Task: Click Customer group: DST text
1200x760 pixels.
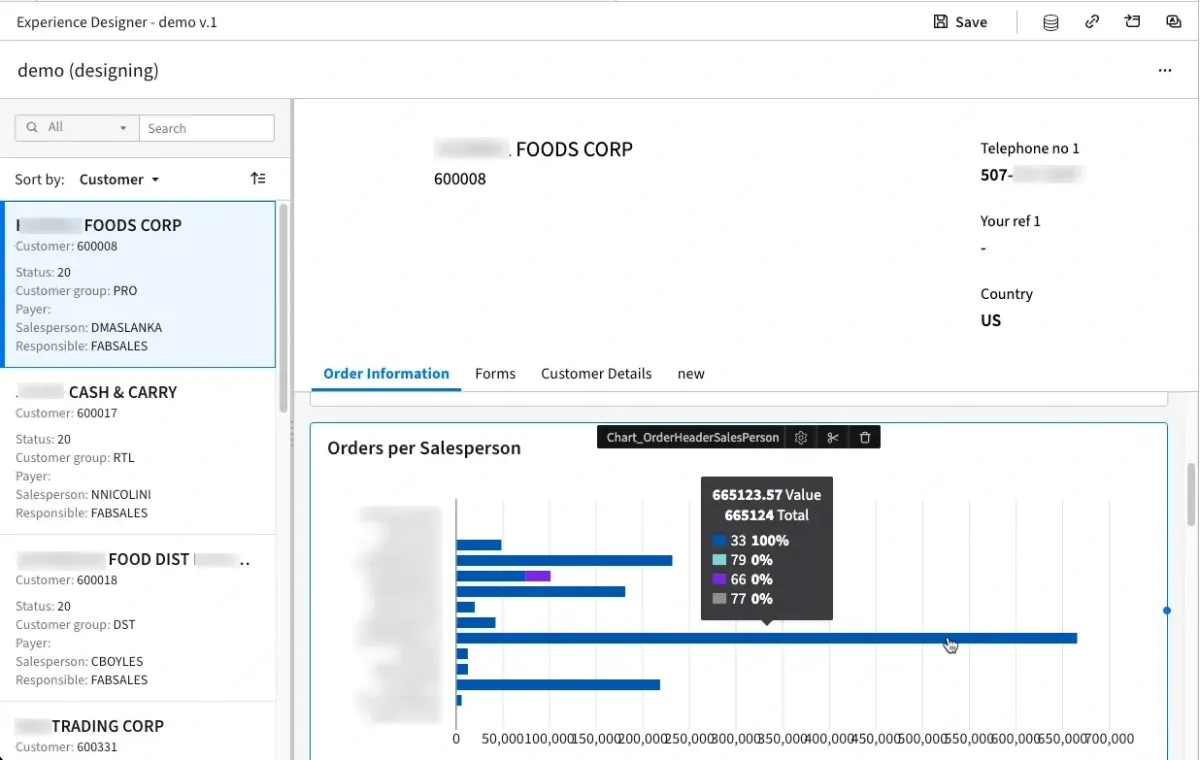Action: tap(75, 625)
